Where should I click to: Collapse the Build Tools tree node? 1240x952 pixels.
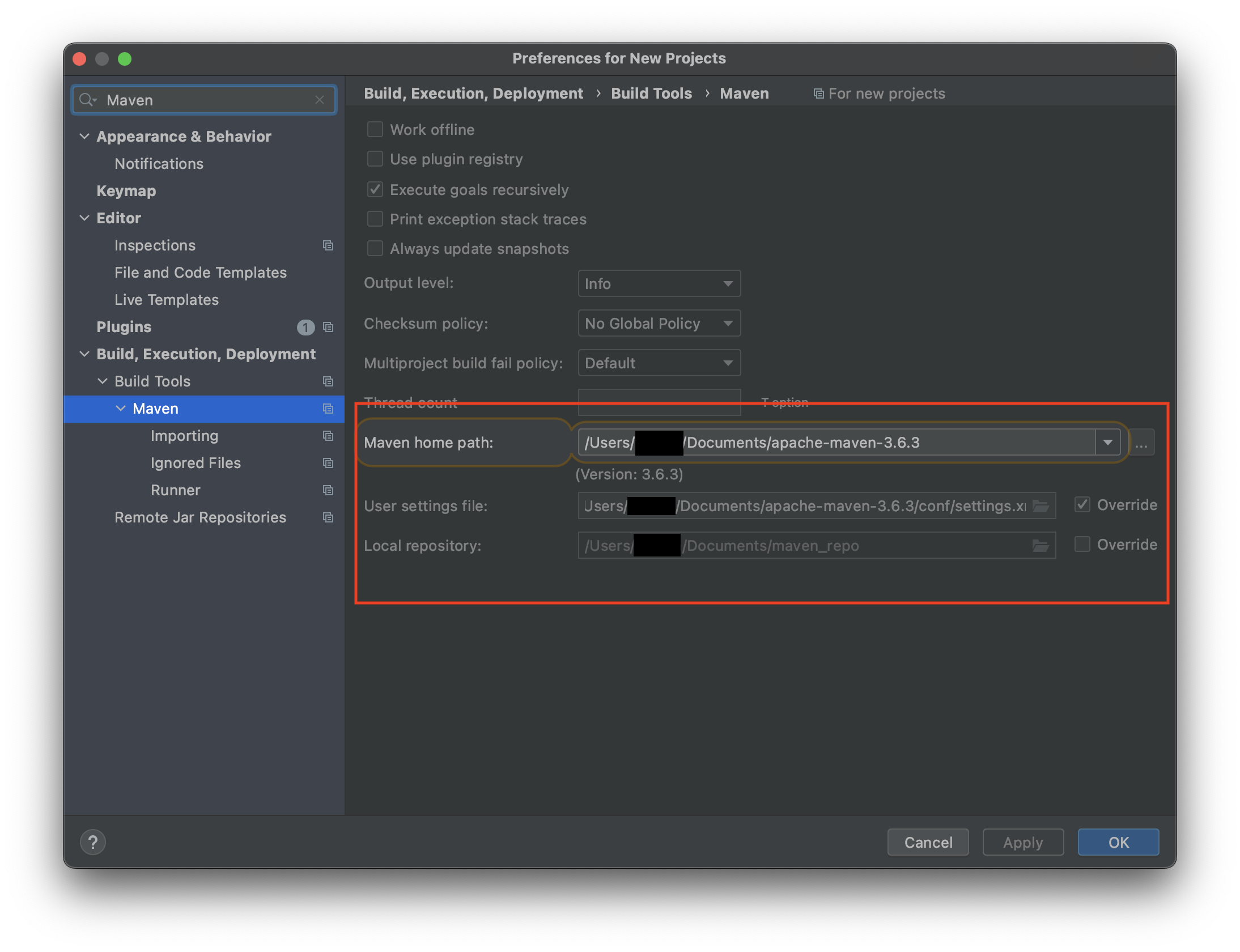(103, 381)
